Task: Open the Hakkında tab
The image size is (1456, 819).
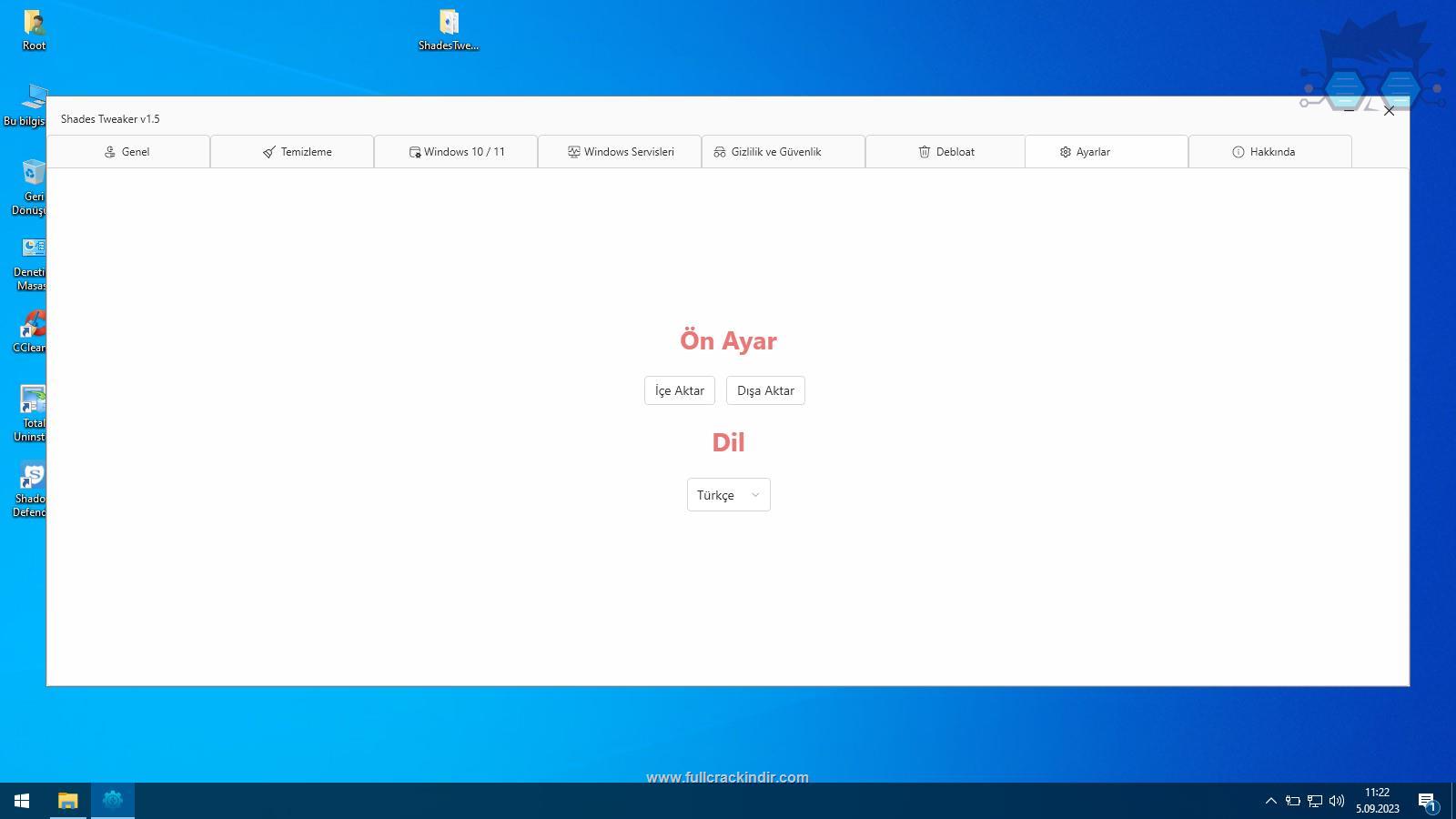Action: tap(1270, 152)
